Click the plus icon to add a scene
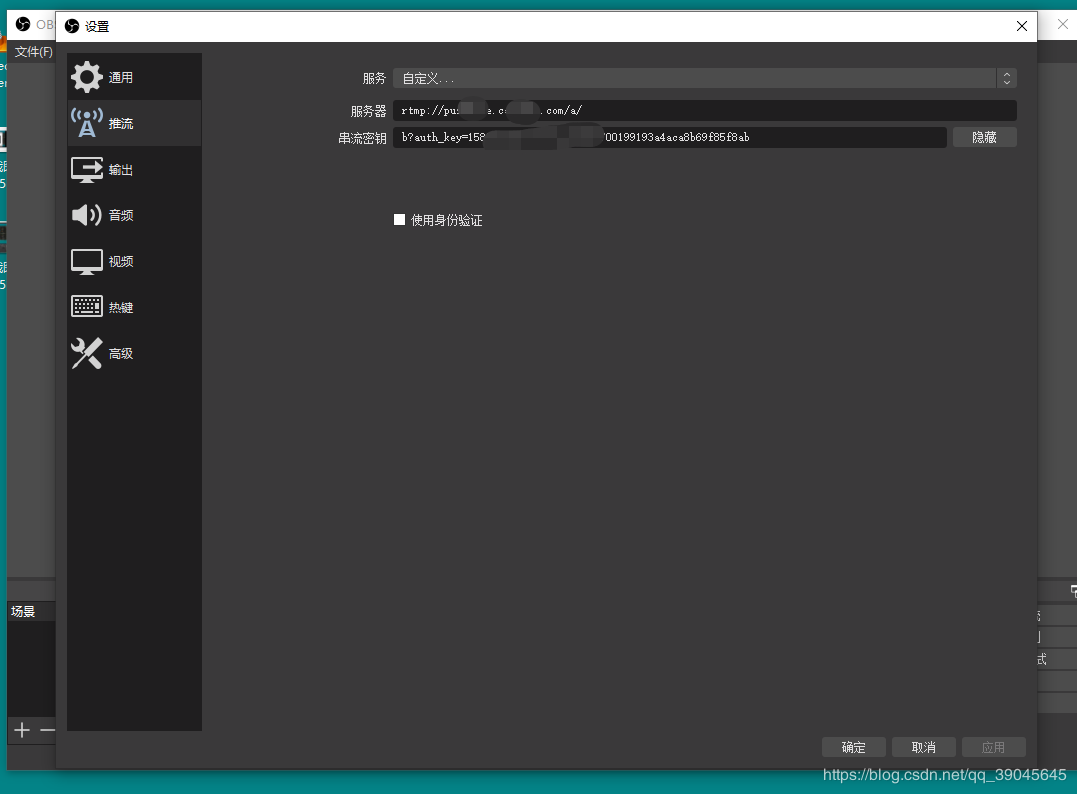The width and height of the screenshot is (1077, 794). 22,729
